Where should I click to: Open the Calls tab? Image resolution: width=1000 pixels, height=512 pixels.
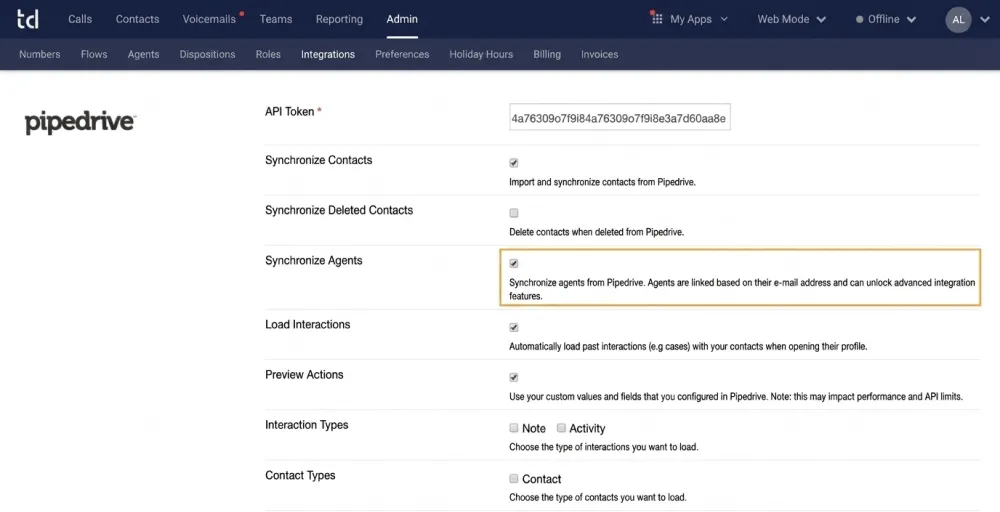point(80,20)
